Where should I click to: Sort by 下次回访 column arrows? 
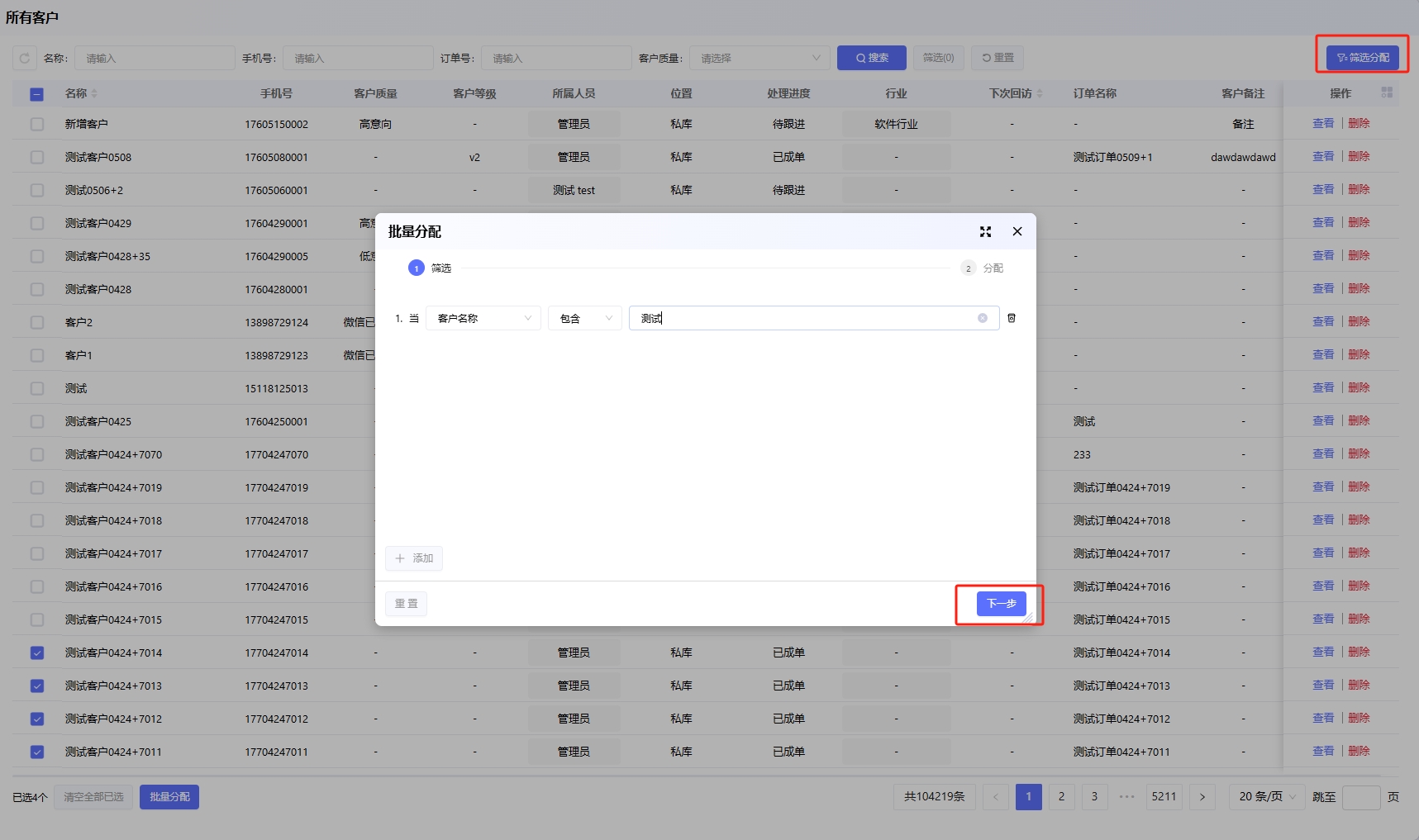click(1040, 93)
